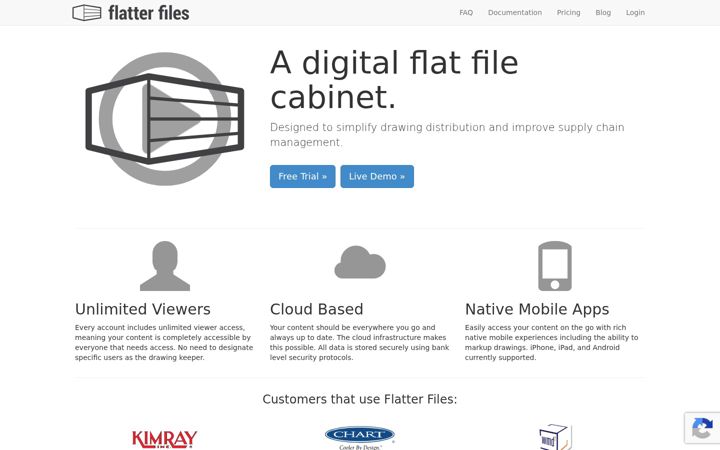Image resolution: width=720 pixels, height=450 pixels.
Task: Click the box-shaped customer logo
Action: [555, 437]
